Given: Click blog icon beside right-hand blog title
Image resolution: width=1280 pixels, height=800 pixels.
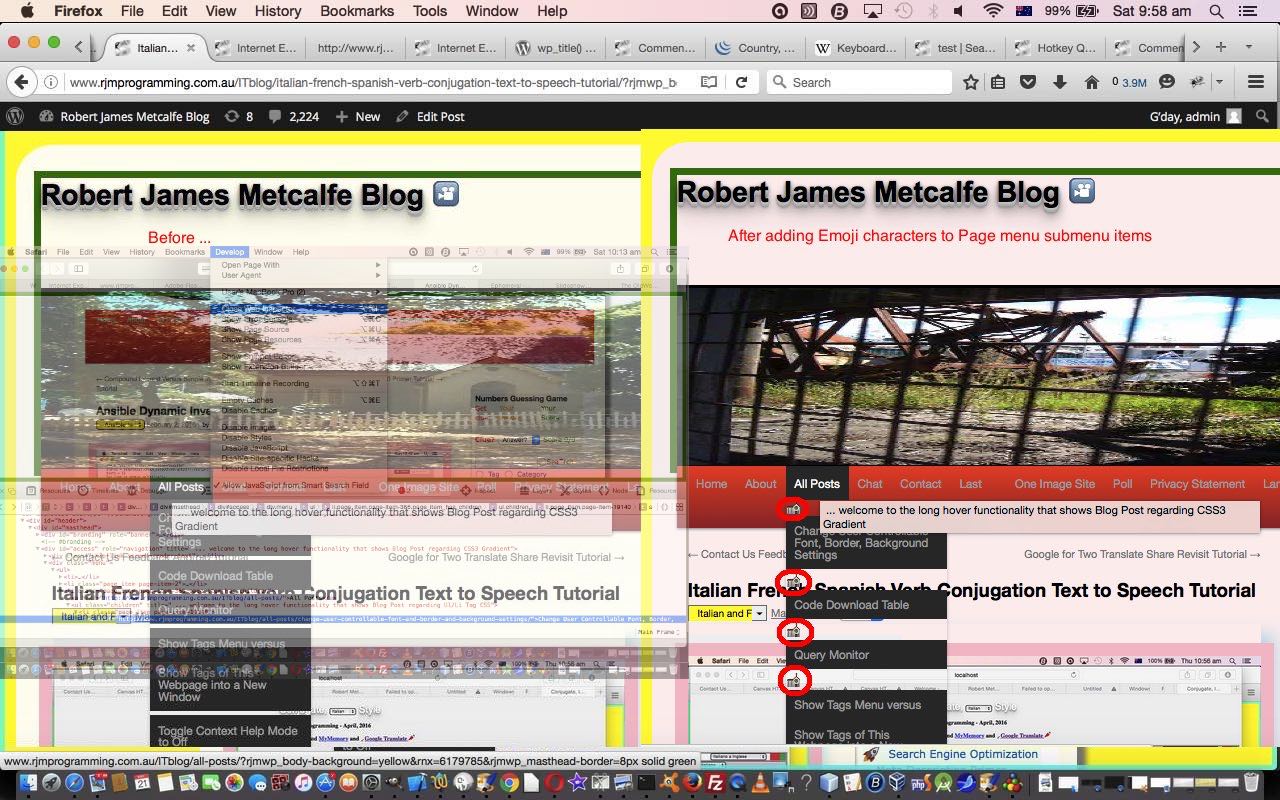Looking at the screenshot, I should tap(1082, 190).
